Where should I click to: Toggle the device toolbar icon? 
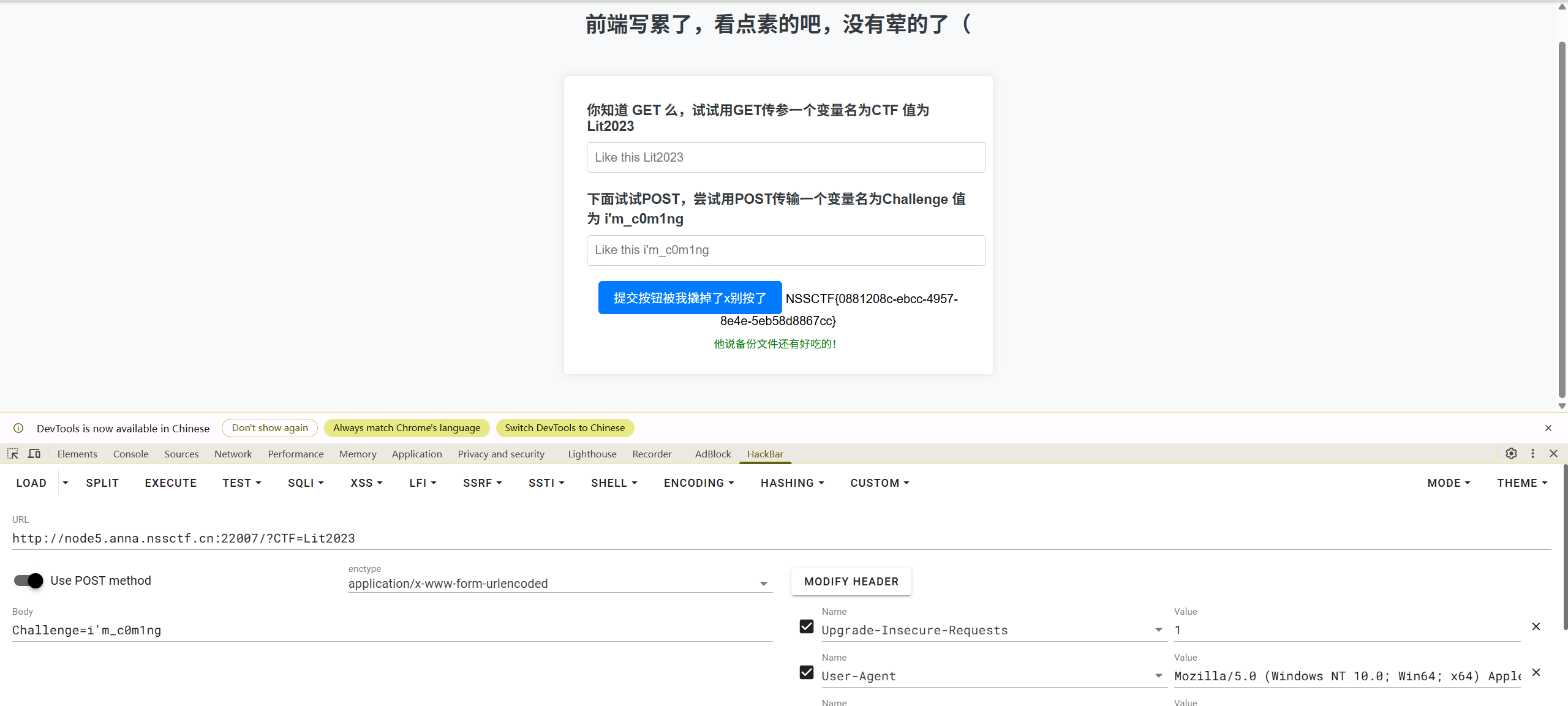click(34, 454)
